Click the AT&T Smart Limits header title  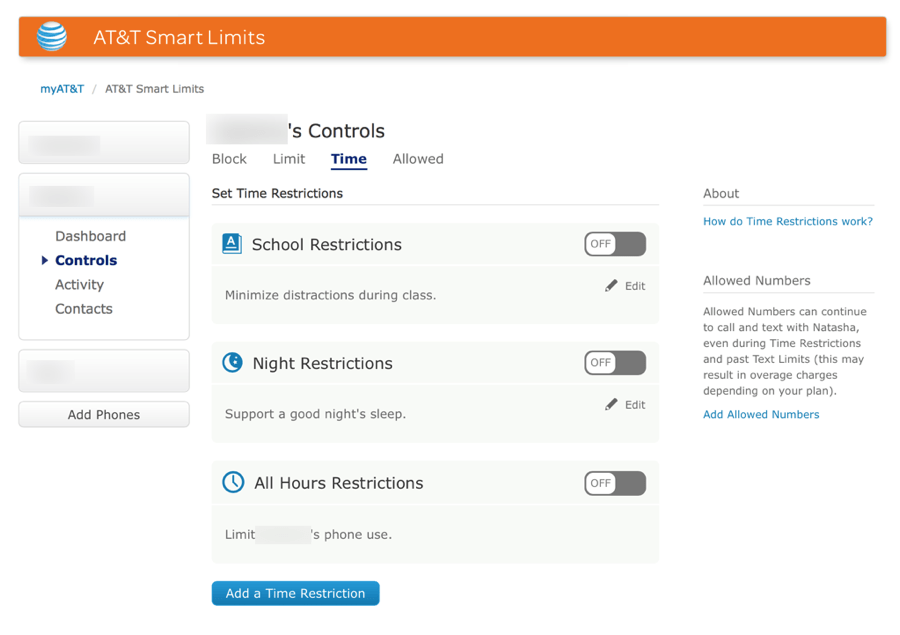coord(179,37)
